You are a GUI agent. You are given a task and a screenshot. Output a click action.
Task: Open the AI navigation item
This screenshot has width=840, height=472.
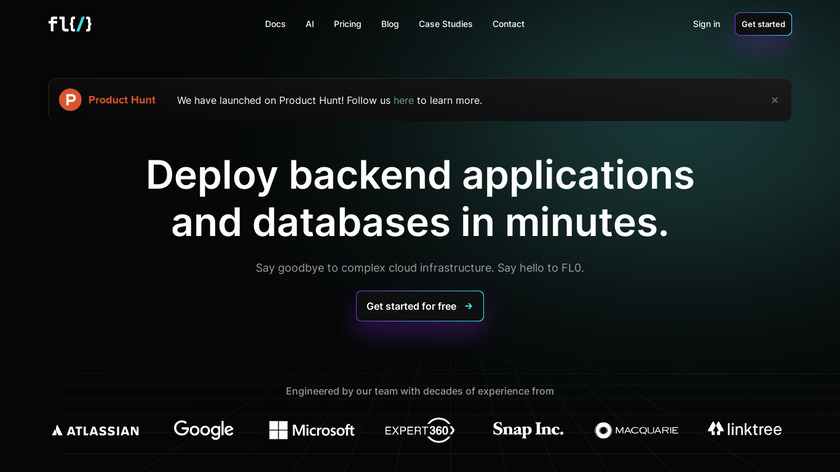point(310,24)
